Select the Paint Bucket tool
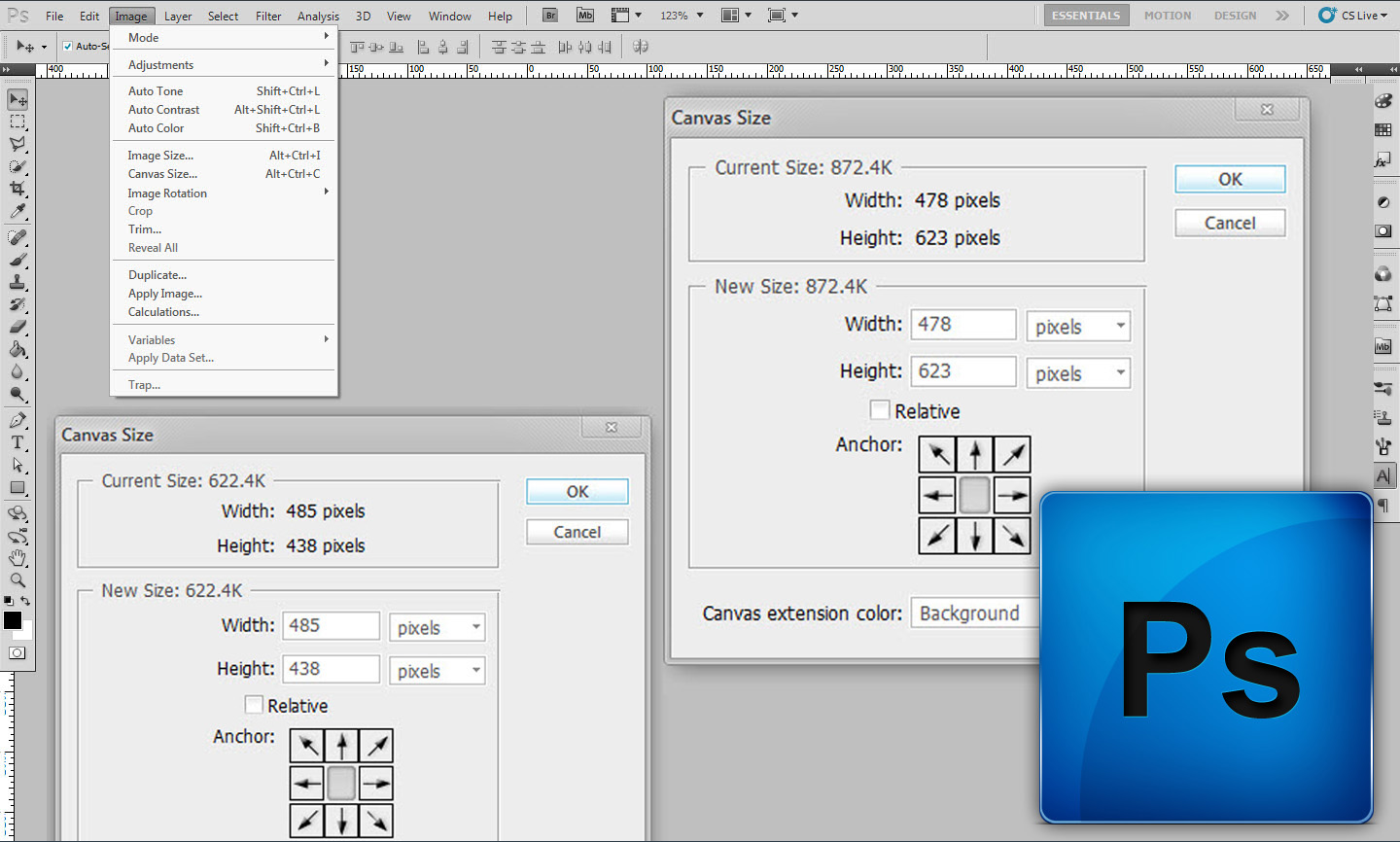Image resolution: width=1400 pixels, height=842 pixels. point(17,349)
